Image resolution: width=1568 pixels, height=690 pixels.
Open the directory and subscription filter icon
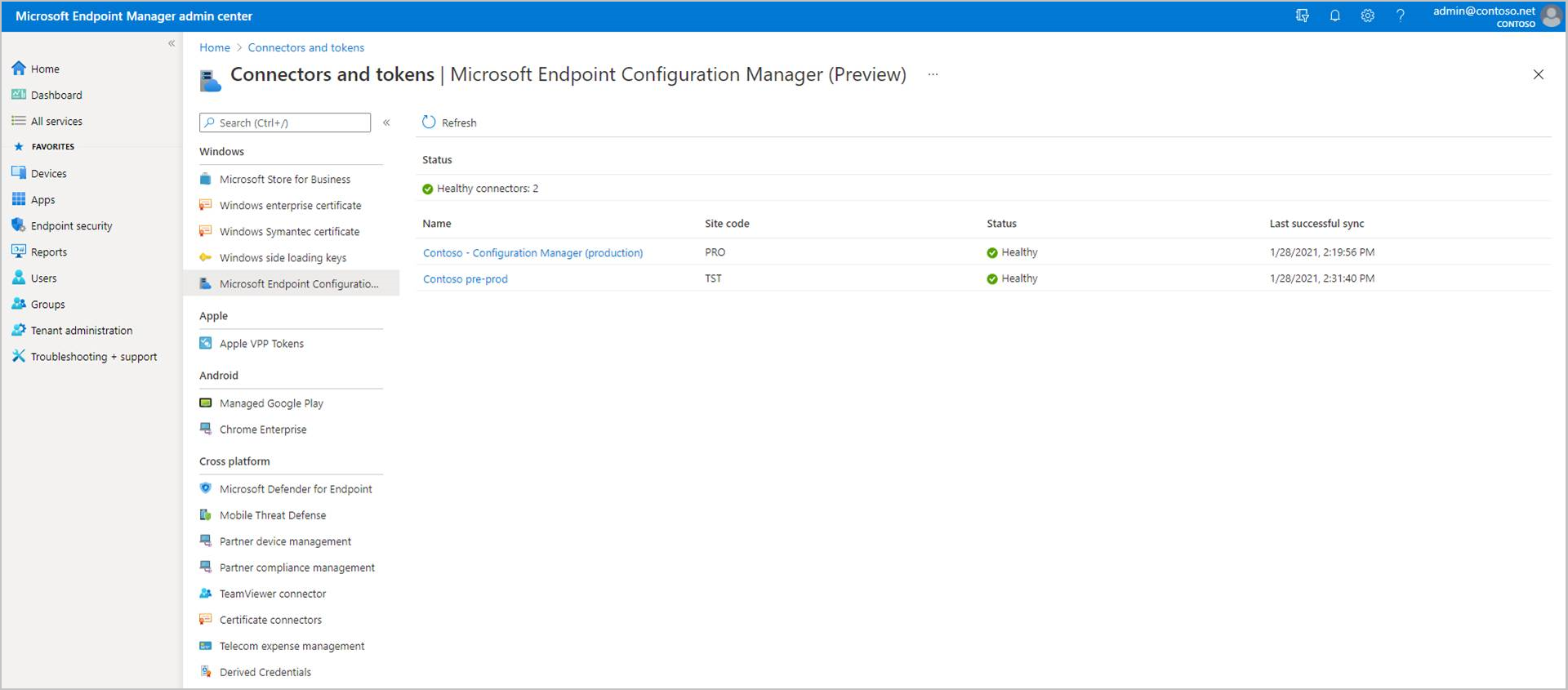[1302, 16]
